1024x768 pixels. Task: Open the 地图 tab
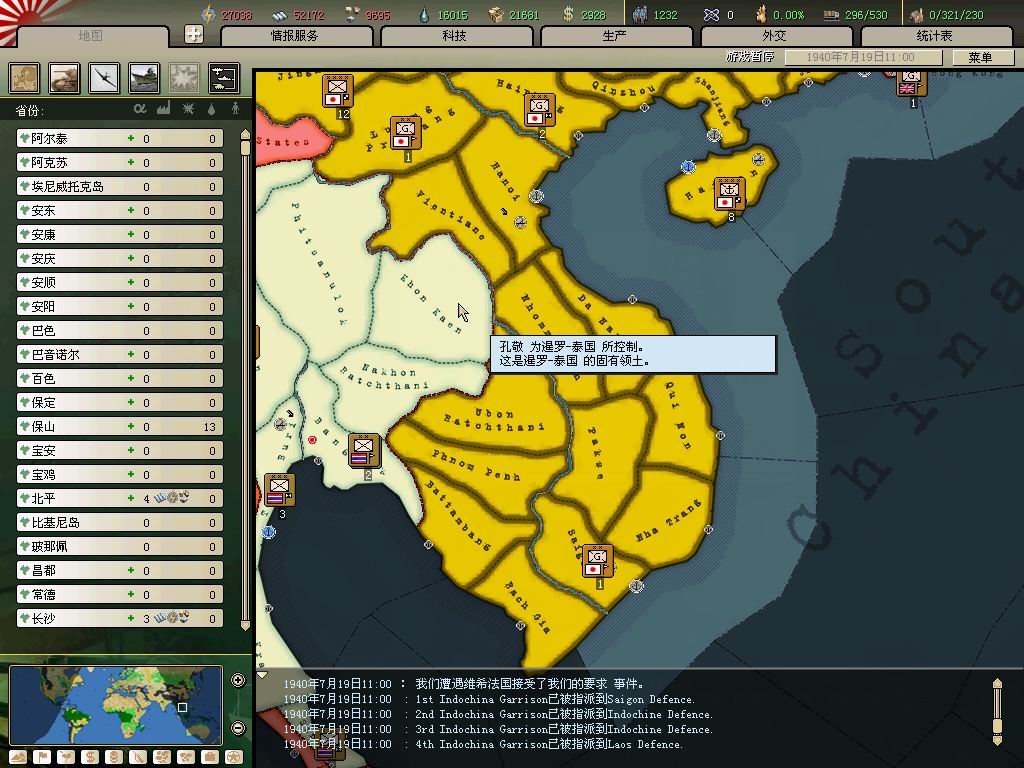(91, 36)
